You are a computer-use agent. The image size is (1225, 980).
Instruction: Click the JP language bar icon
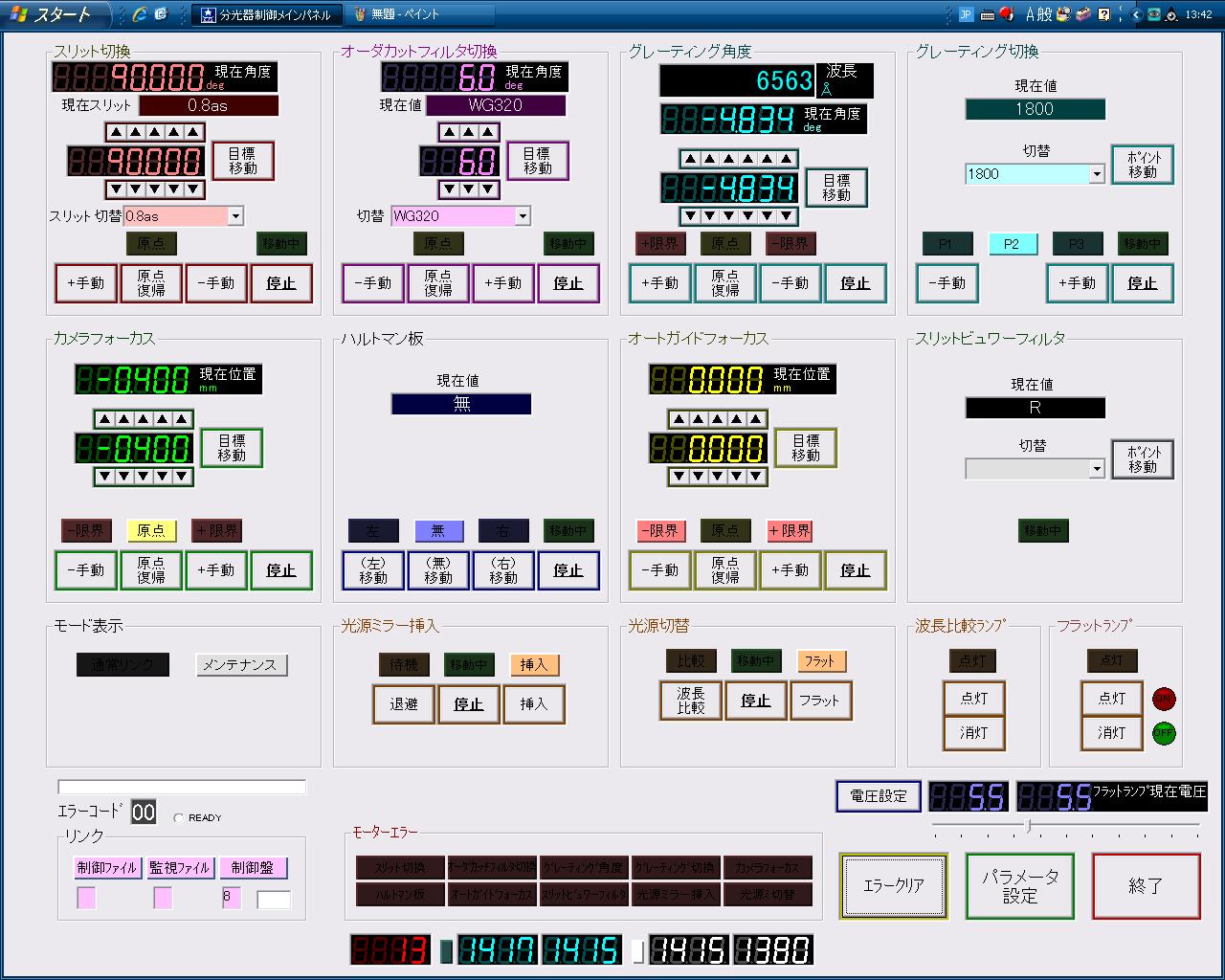click(x=966, y=14)
